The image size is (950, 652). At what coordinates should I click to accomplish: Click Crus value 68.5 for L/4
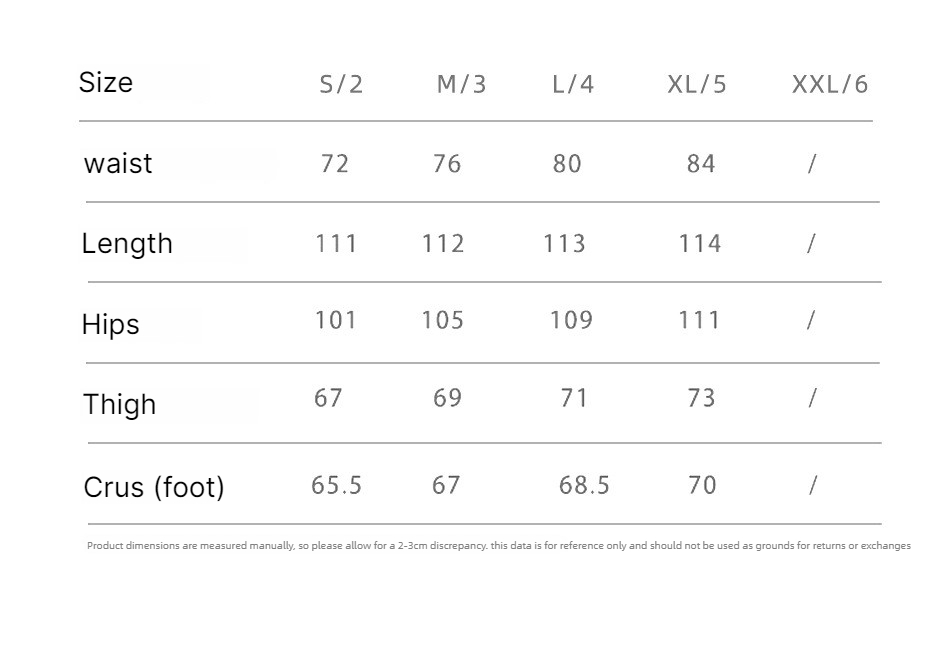point(584,485)
